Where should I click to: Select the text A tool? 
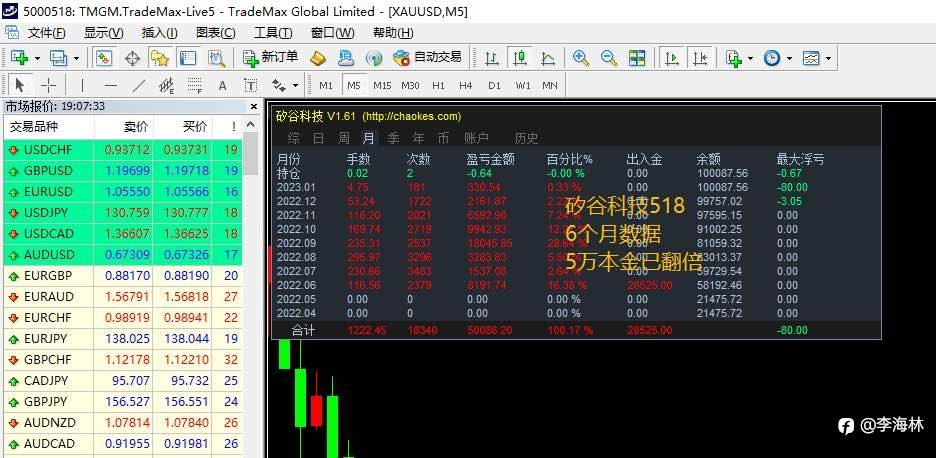[223, 85]
